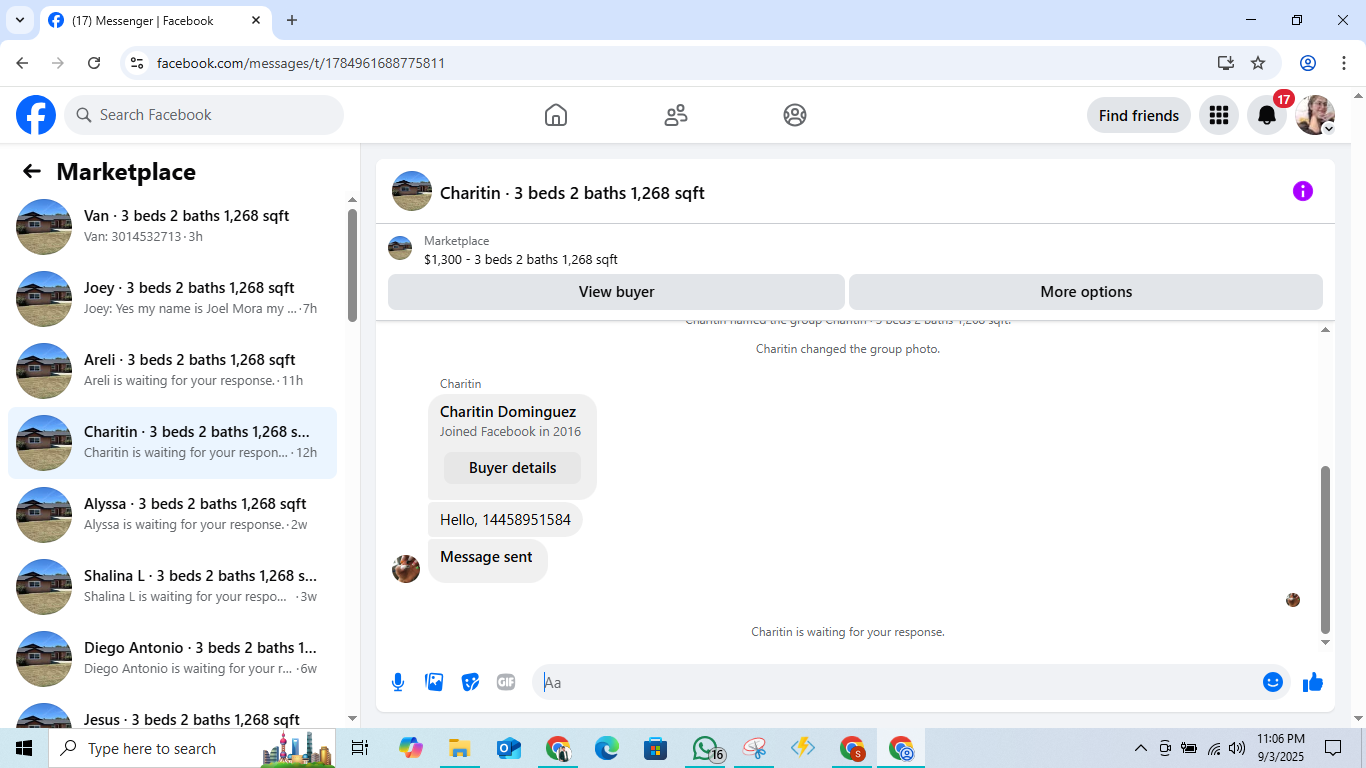Open the Windows Start menu
The height and width of the screenshot is (768, 1366).
[24, 748]
